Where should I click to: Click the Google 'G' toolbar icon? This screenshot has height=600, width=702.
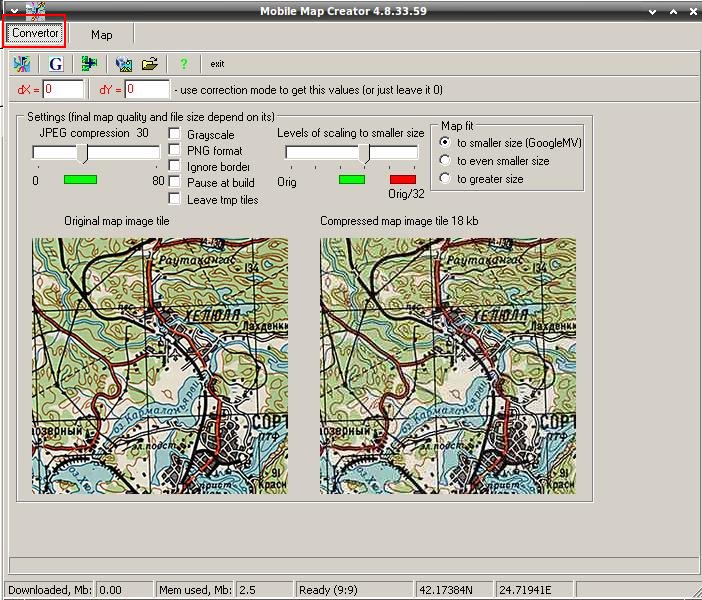point(56,64)
